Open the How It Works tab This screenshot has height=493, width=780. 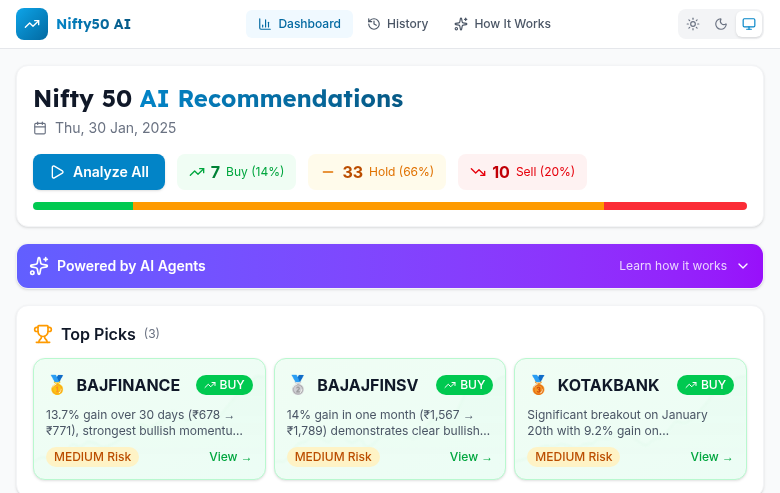point(502,24)
